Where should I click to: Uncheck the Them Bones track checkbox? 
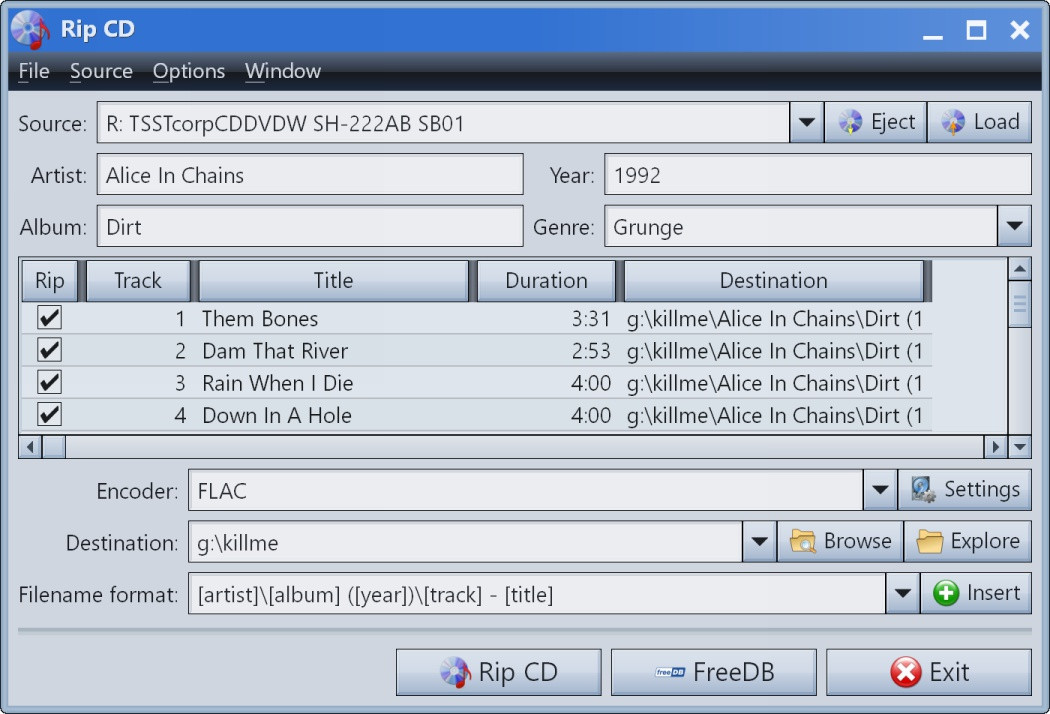pyautogui.click(x=50, y=317)
